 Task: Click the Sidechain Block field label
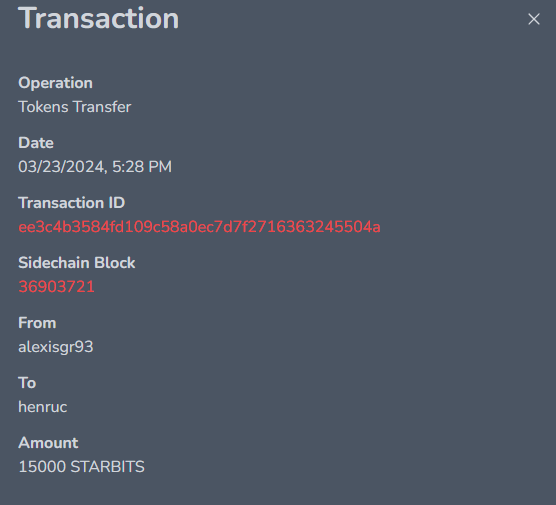[x=77, y=263]
